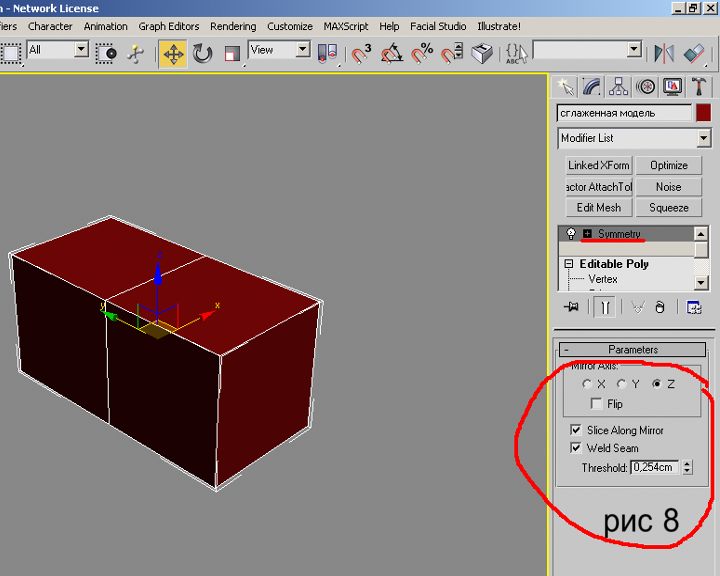Activate the Rotate tool
This screenshot has width=720, height=576.
(x=203, y=53)
